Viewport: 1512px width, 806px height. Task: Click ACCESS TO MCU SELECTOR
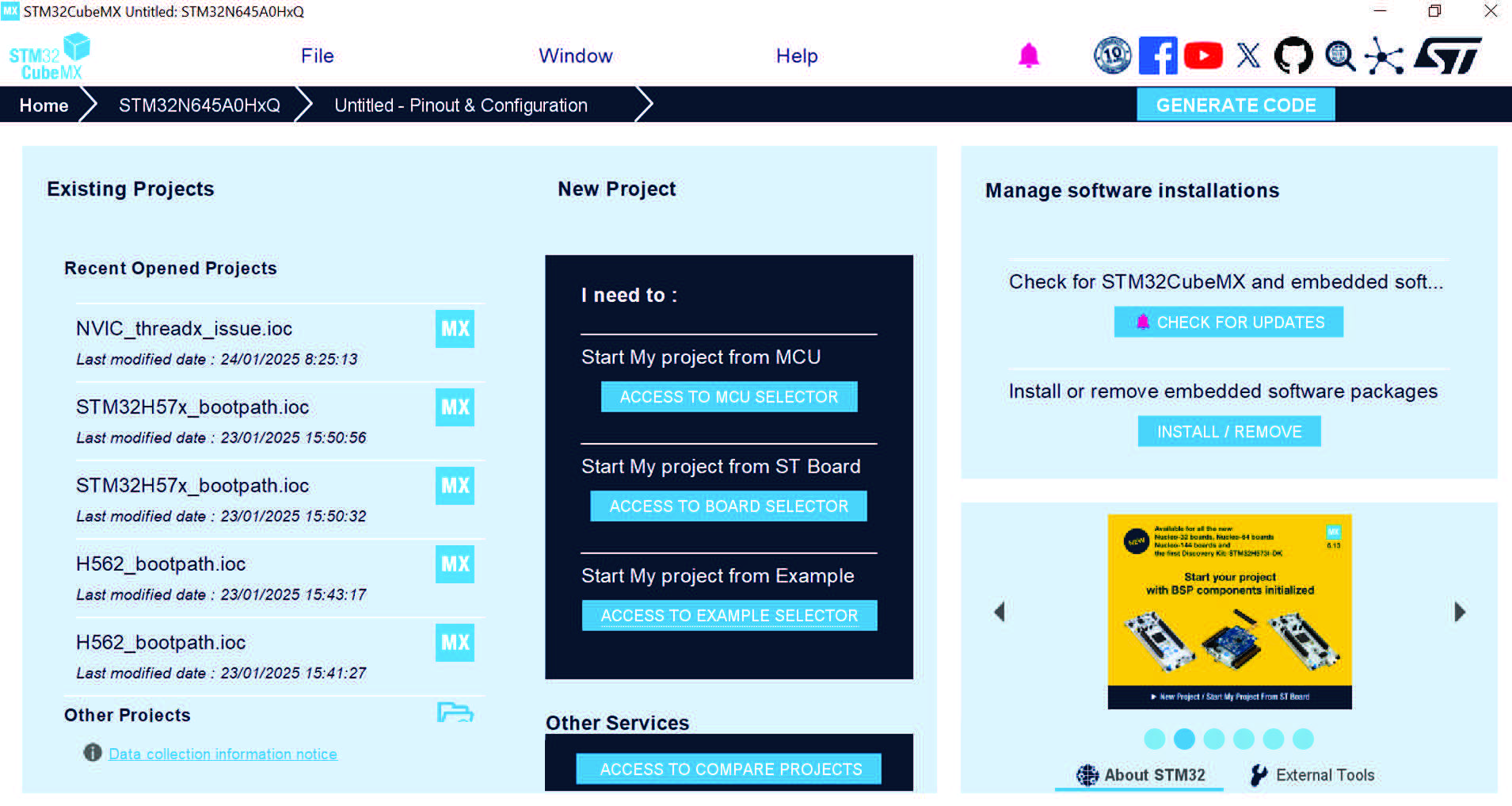tap(729, 397)
